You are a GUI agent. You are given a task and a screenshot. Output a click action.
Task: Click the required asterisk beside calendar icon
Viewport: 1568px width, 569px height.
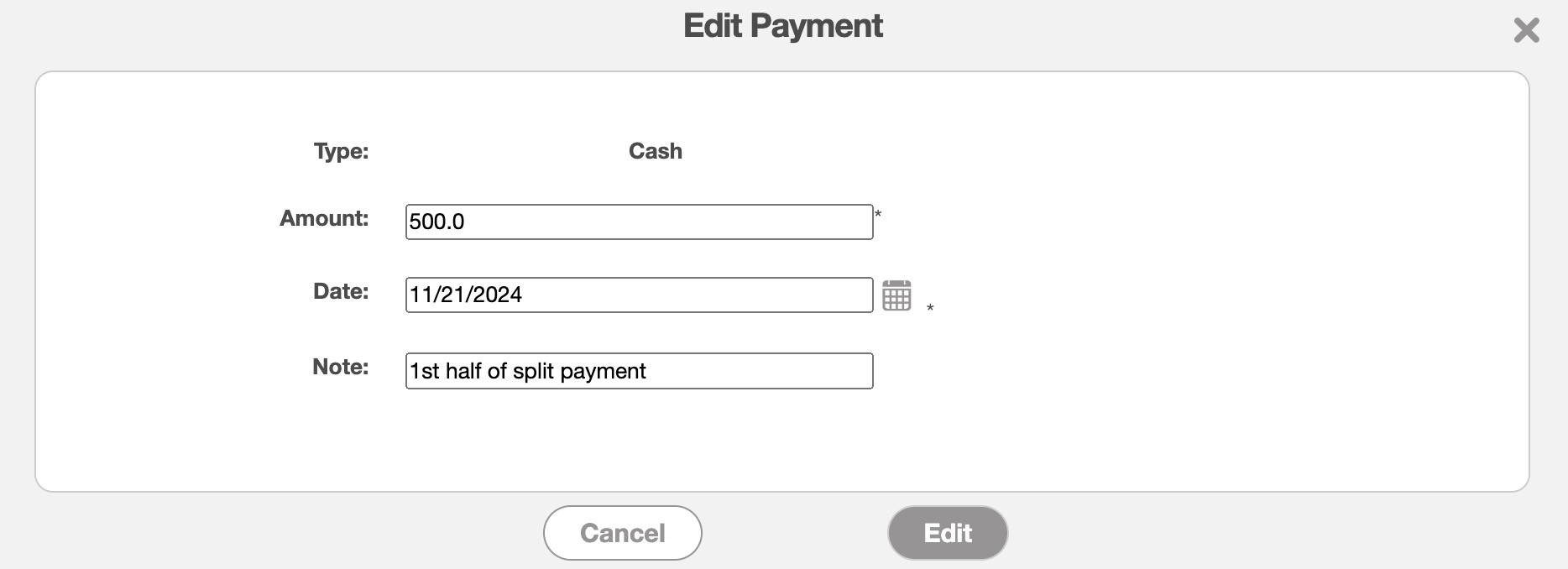pyautogui.click(x=930, y=309)
